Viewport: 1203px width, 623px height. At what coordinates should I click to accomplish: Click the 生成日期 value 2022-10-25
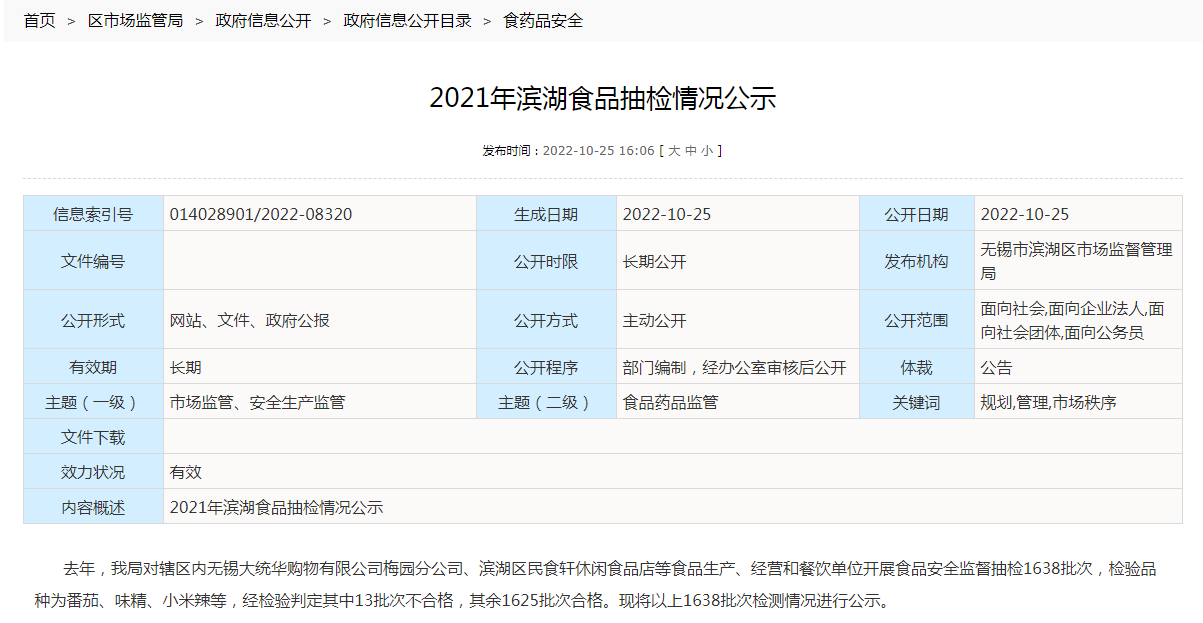[667, 214]
